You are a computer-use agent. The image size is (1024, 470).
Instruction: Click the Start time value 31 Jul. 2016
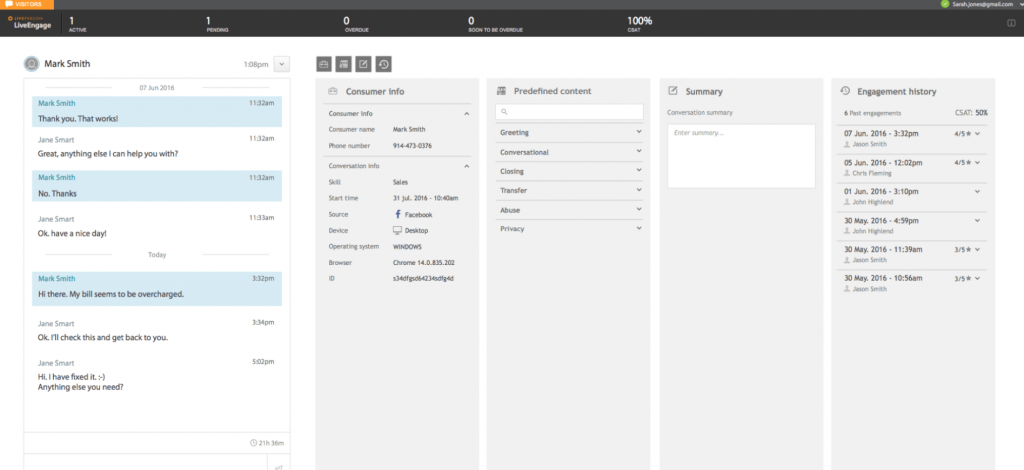point(425,198)
